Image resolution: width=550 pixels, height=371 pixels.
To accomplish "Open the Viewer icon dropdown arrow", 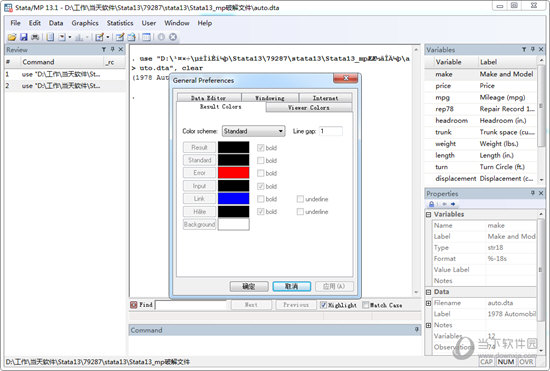I will pos(70,37).
